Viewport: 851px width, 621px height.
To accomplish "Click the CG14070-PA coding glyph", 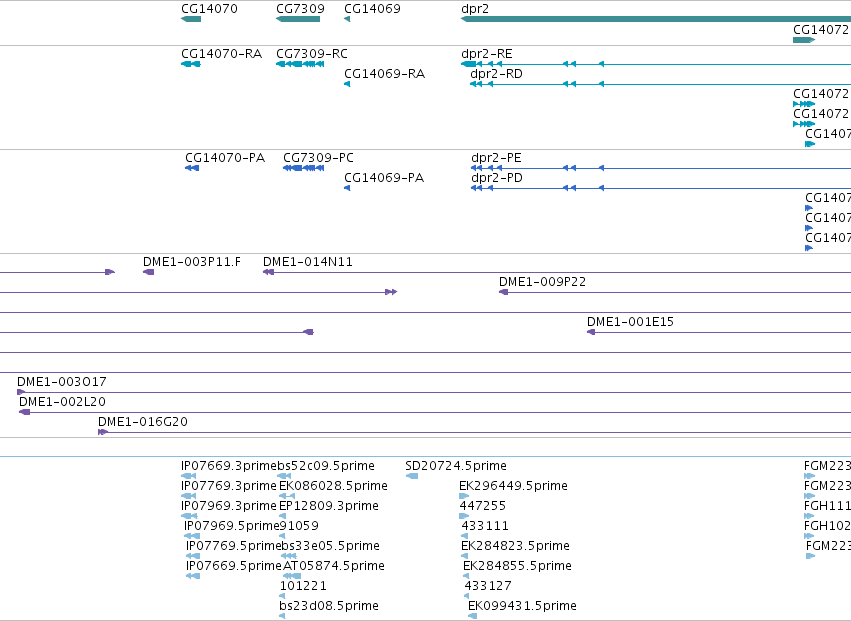I will pyautogui.click(x=192, y=168).
